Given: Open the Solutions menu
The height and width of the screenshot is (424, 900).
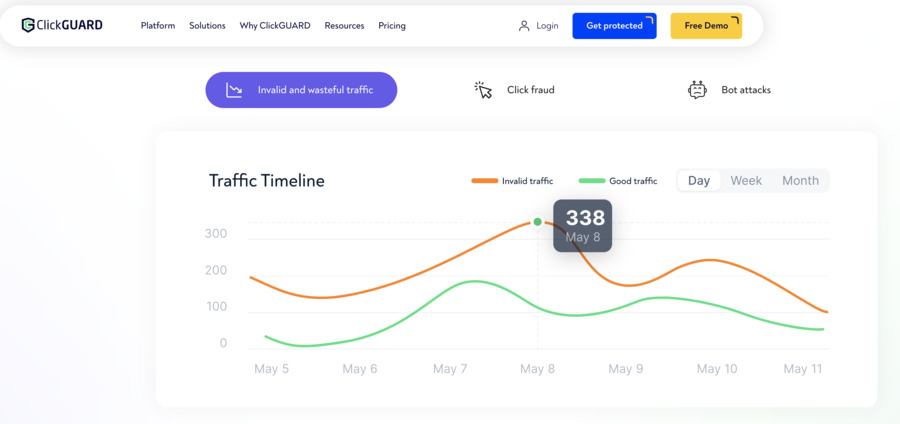Looking at the screenshot, I should [x=207, y=26].
